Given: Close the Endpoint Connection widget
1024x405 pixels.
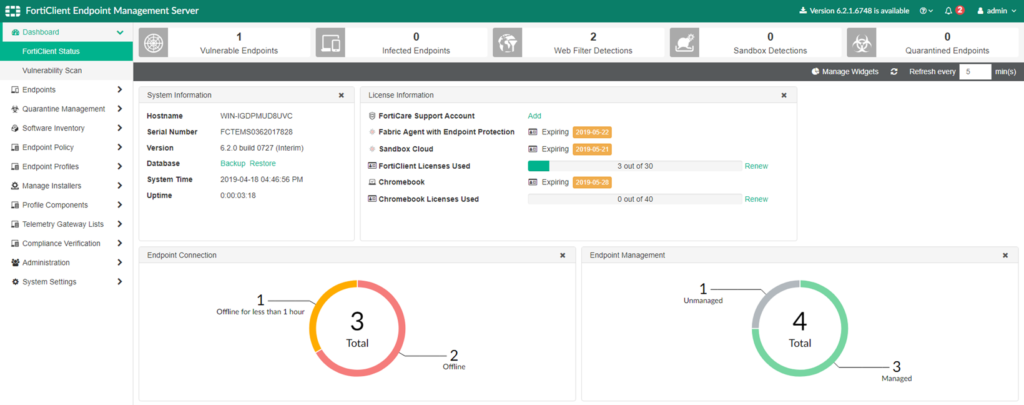Looking at the screenshot, I should coord(562,255).
